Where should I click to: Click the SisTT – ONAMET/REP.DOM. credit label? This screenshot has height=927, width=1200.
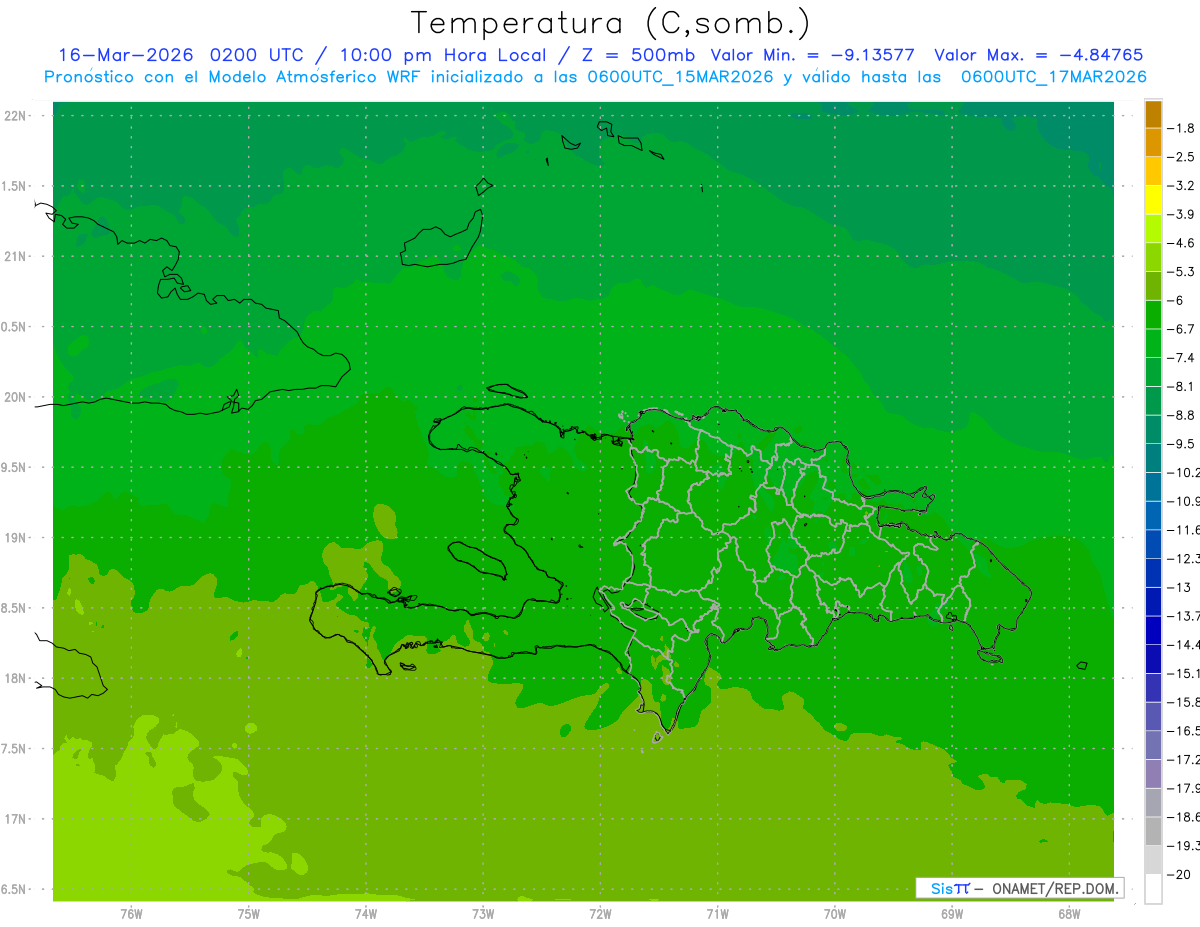click(x=1020, y=888)
